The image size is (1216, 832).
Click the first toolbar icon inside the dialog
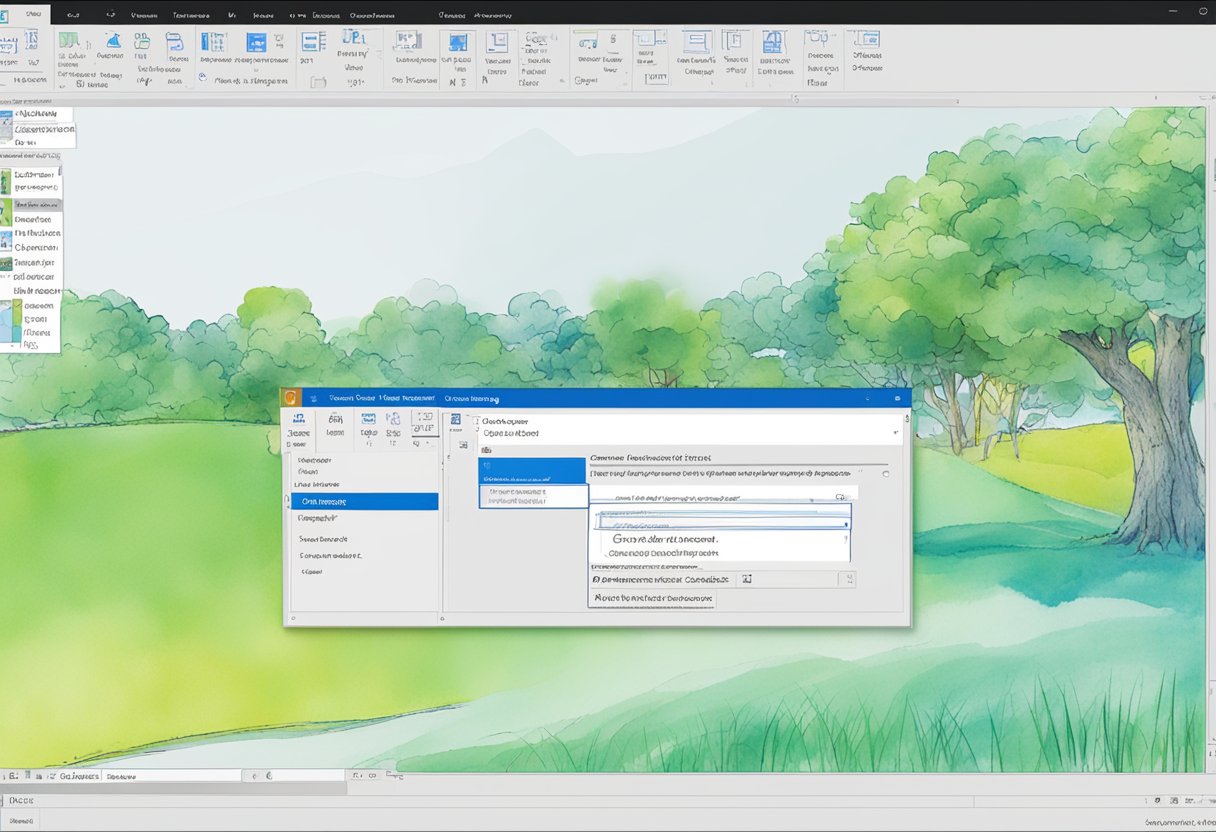[x=299, y=421]
